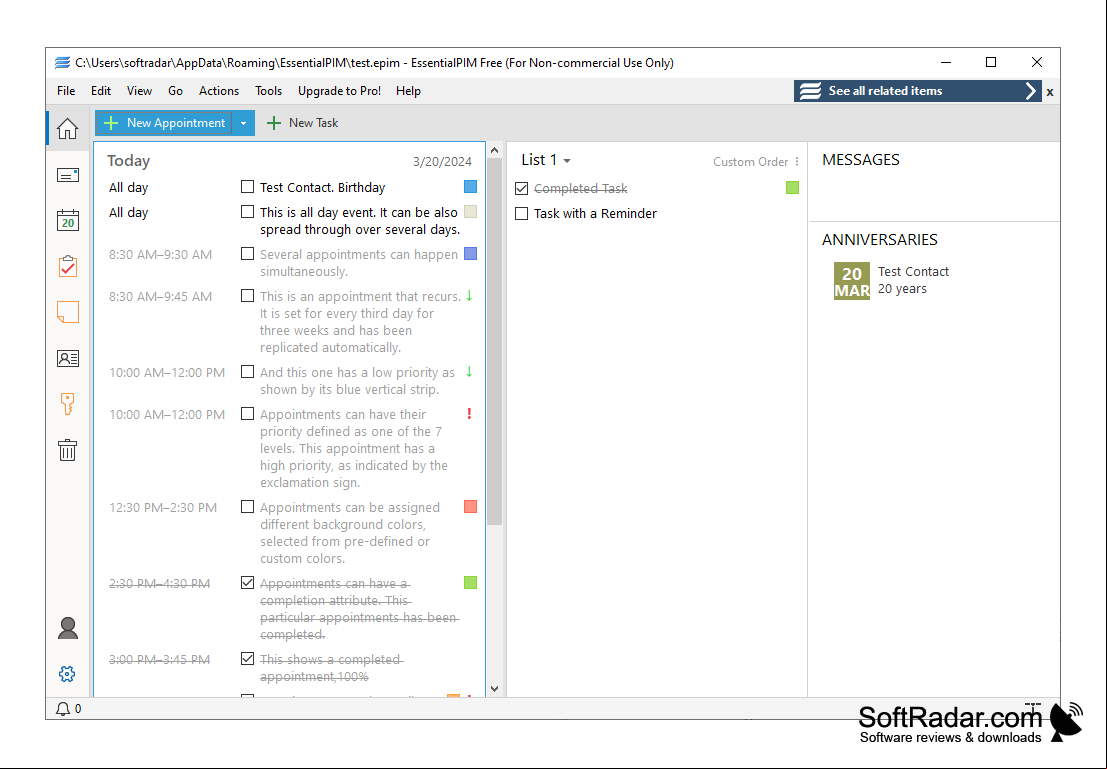
Task: Click the user account icon in the sidebar
Action: (x=68, y=628)
